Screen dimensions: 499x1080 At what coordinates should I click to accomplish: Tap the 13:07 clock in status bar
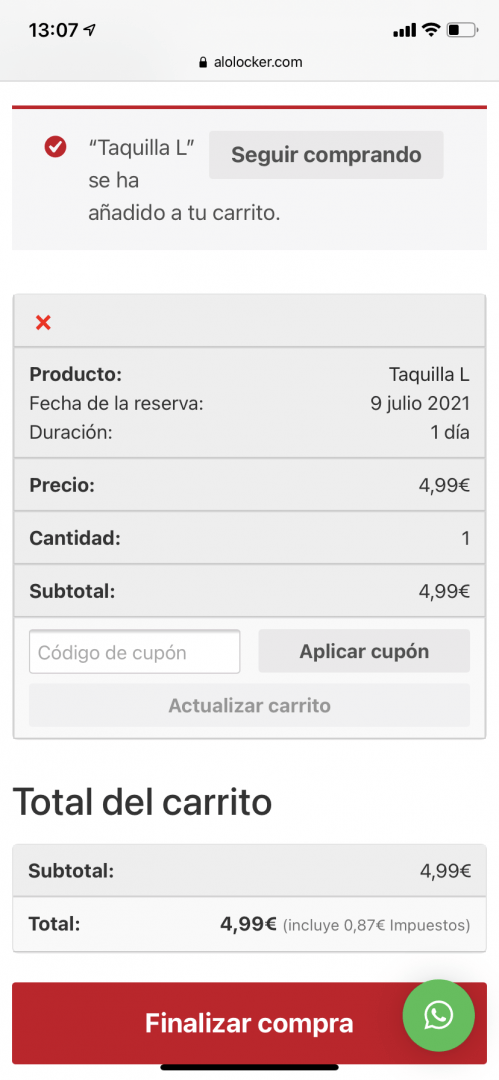tap(53, 30)
